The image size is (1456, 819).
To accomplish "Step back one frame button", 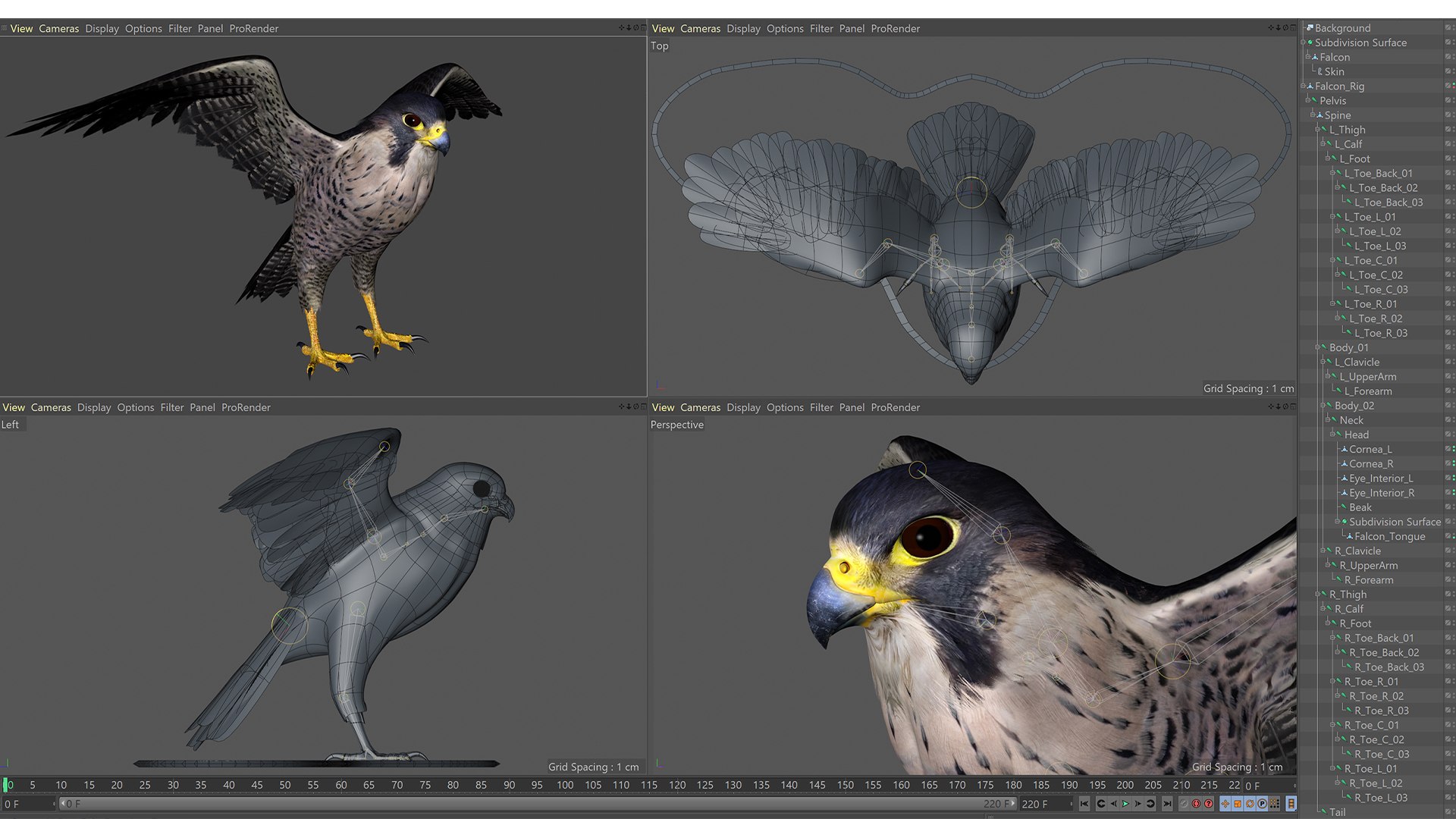I will (x=1113, y=804).
